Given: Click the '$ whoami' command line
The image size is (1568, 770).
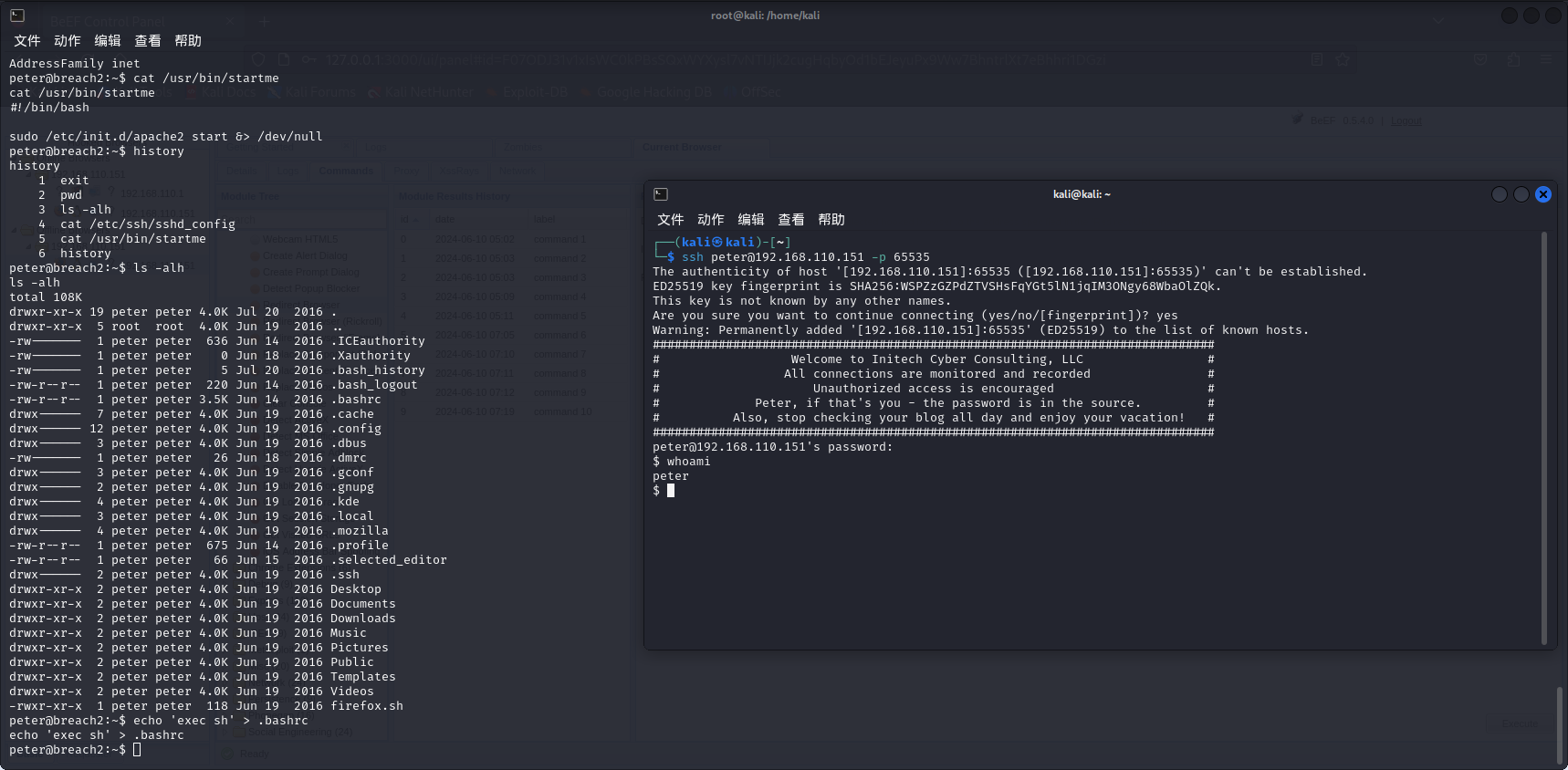Looking at the screenshot, I should 682,462.
